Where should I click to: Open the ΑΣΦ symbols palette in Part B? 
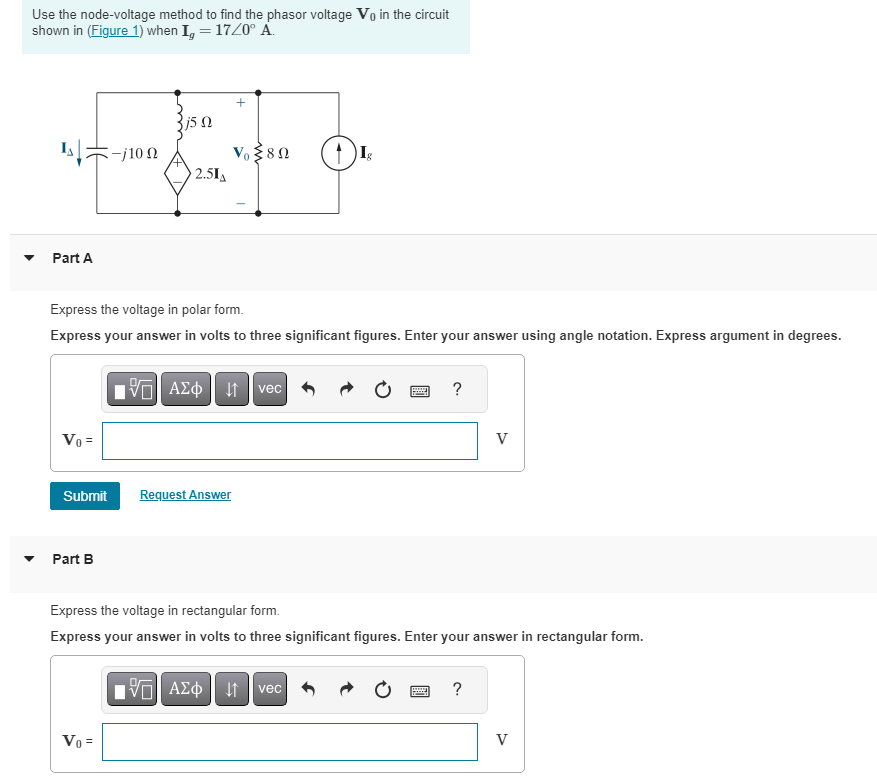(x=185, y=689)
